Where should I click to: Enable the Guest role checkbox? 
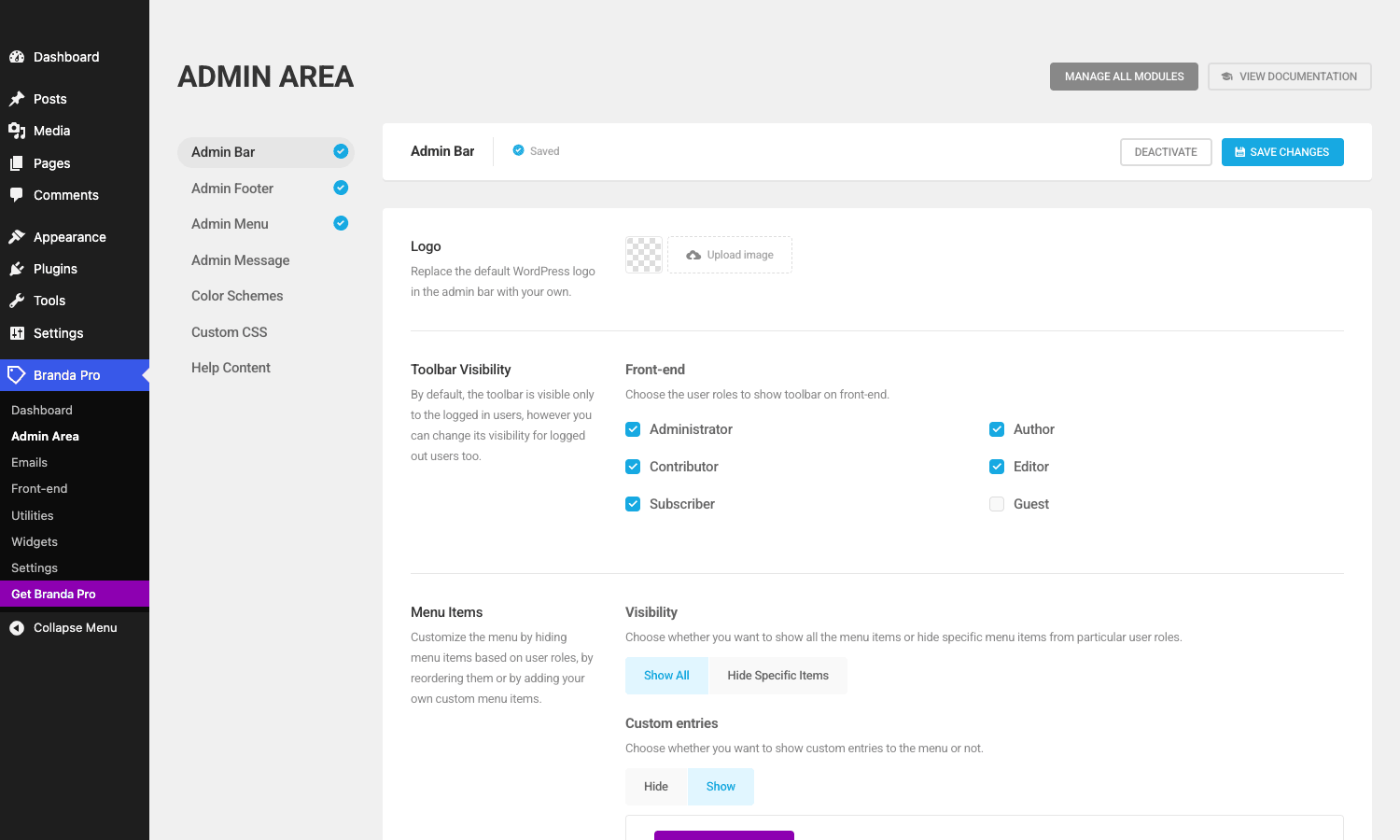(x=997, y=504)
